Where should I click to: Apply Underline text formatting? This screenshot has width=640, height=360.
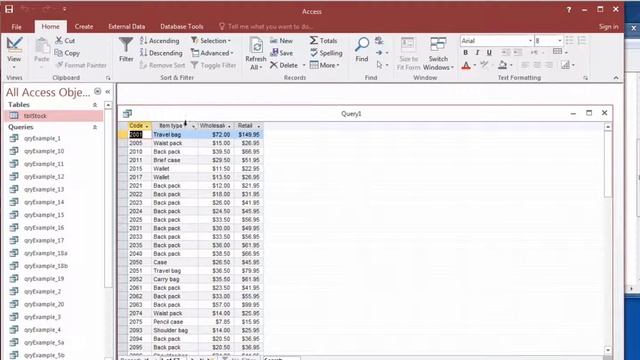(489, 52)
